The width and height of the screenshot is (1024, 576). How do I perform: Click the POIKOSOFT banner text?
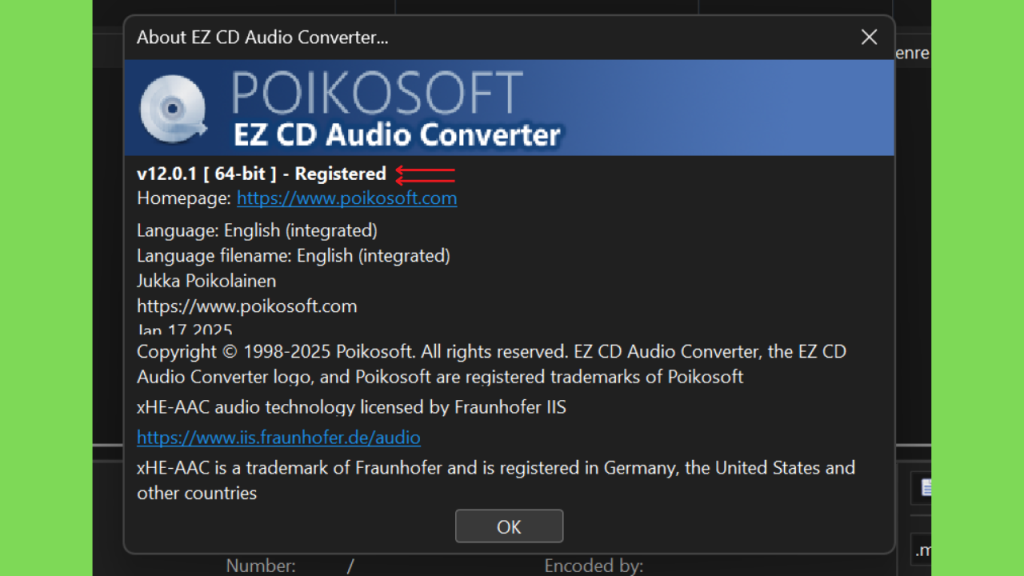point(377,93)
